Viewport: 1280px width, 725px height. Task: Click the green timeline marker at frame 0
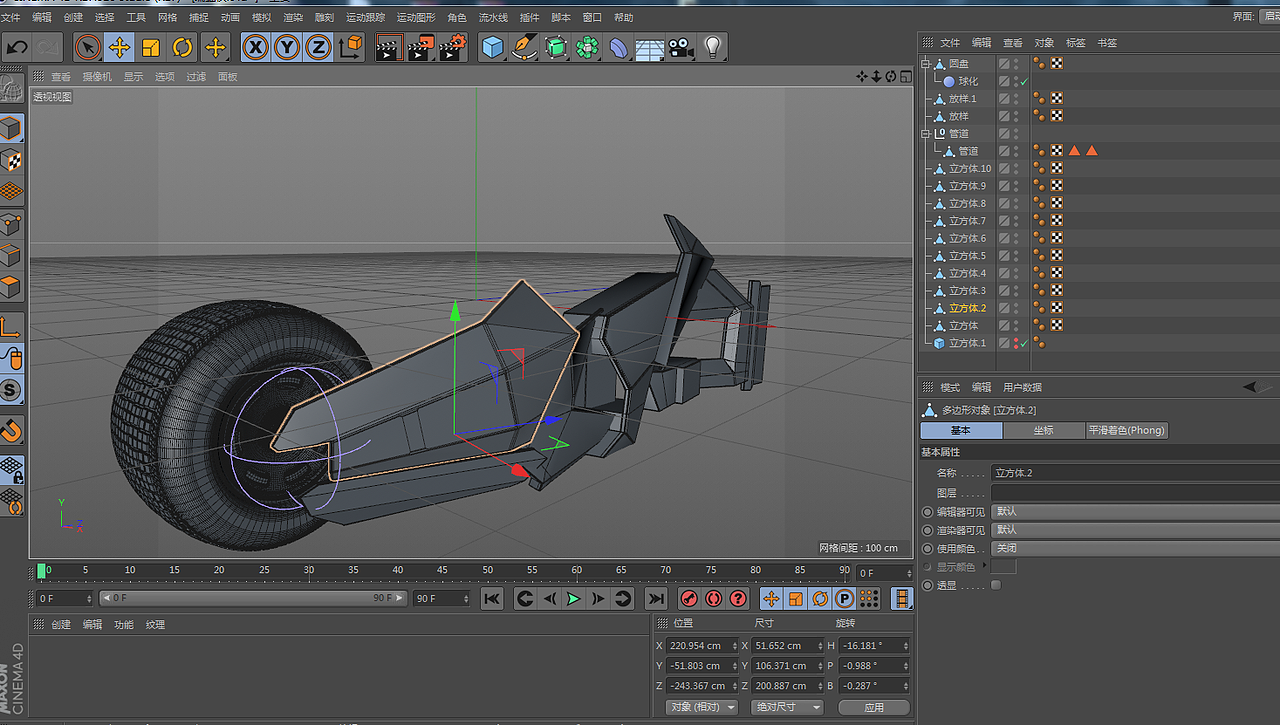pos(42,570)
